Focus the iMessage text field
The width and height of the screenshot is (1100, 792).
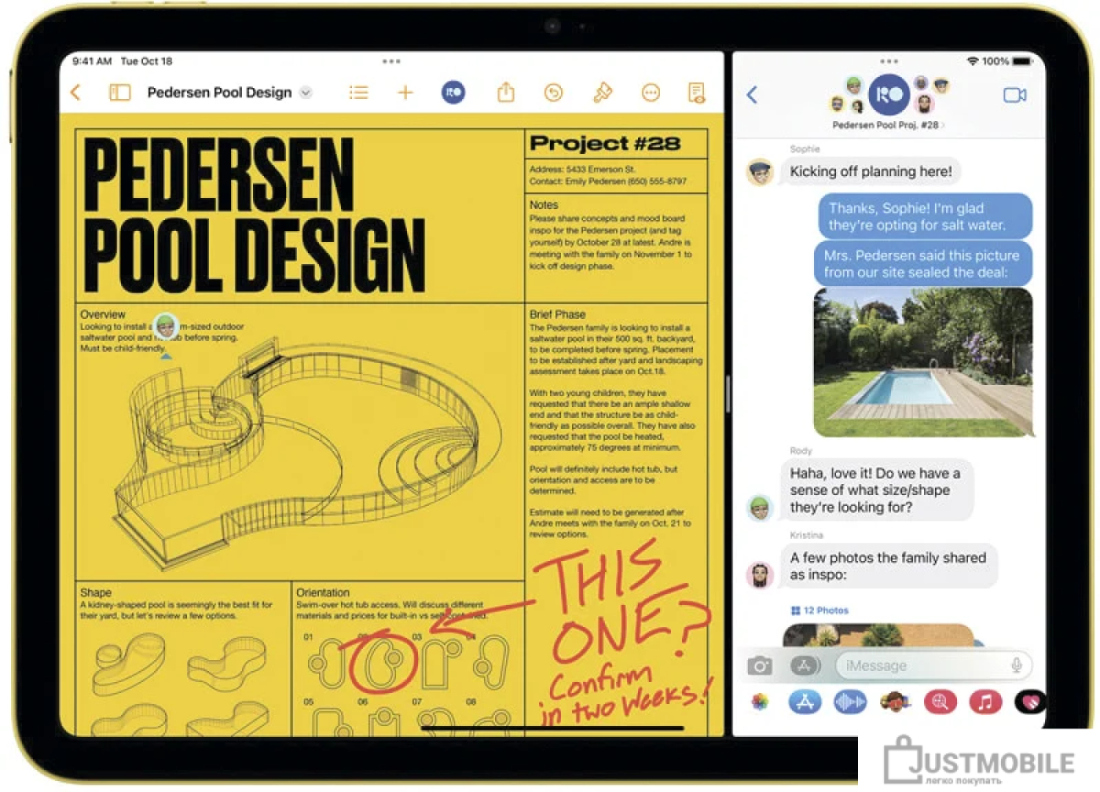934,665
